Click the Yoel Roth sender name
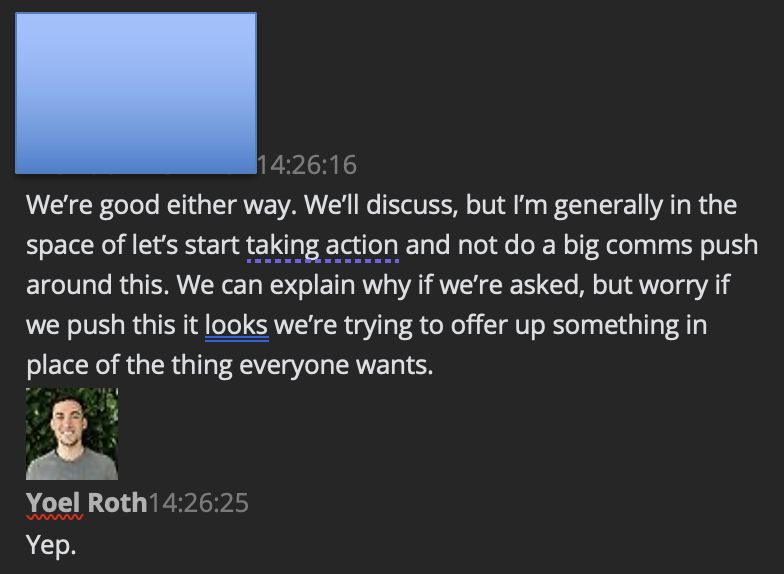The height and width of the screenshot is (574, 784). [x=86, y=502]
